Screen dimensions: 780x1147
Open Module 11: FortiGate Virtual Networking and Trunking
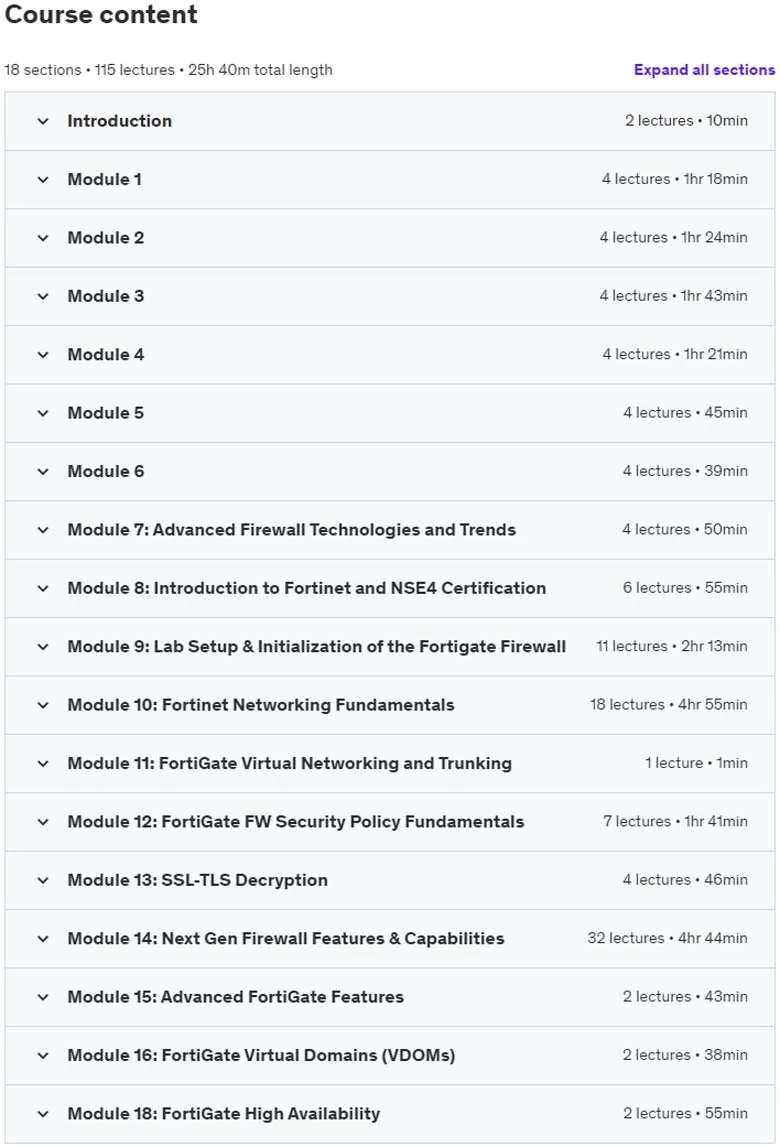(x=290, y=763)
